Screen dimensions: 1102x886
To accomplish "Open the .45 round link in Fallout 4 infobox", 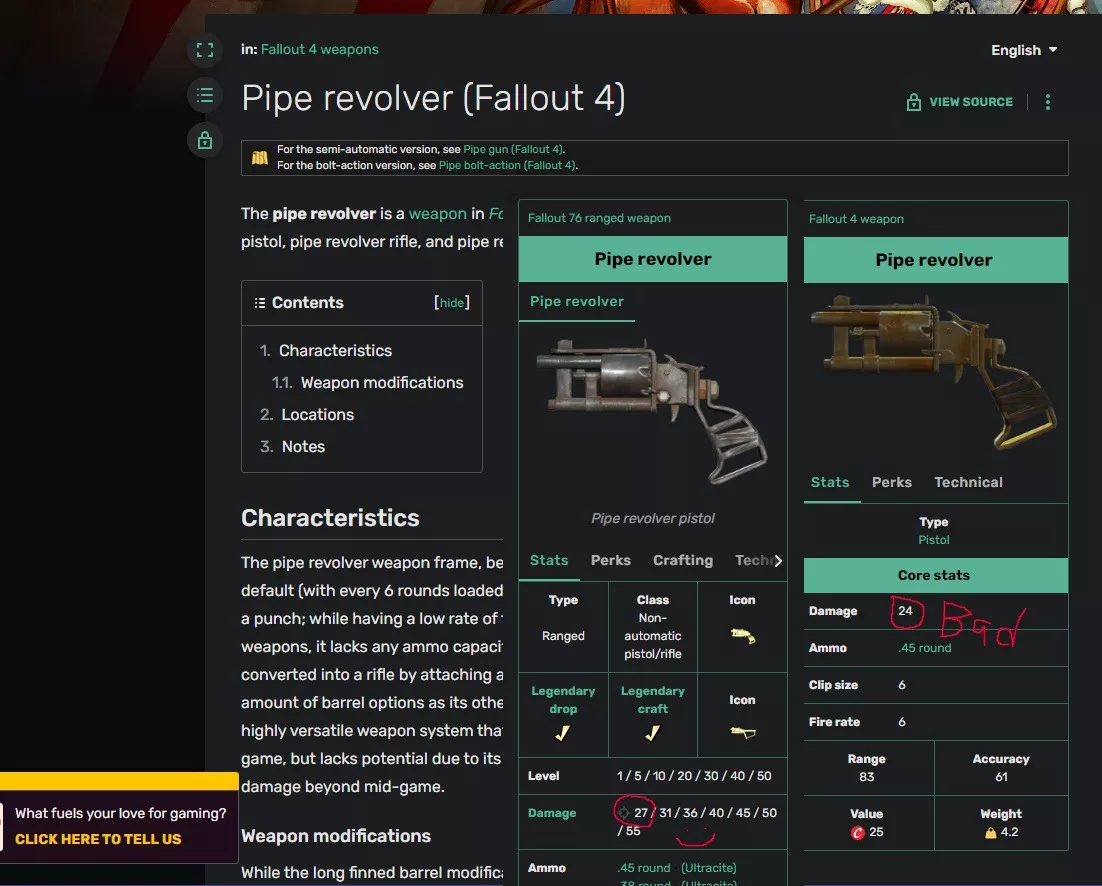I will (x=925, y=648).
